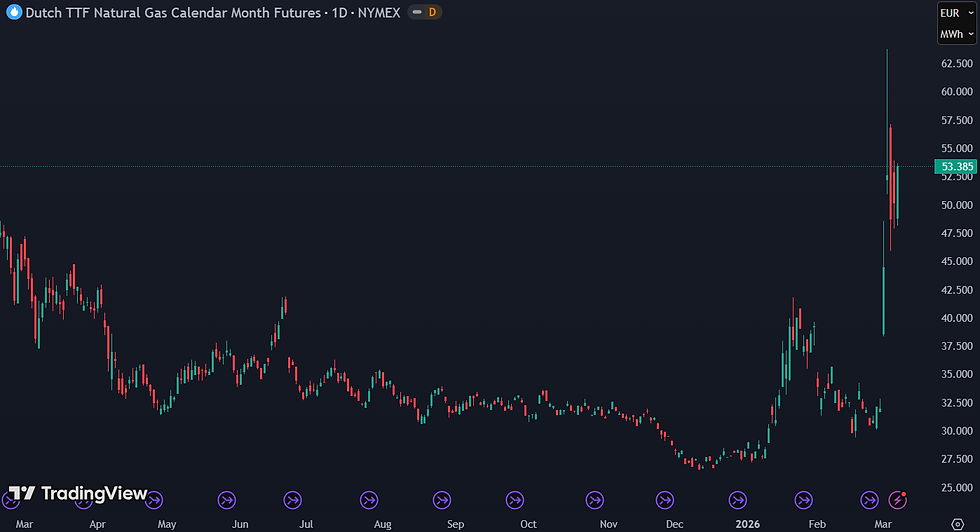Click the 37.500 price axis label
This screenshot has width=980, height=532.
coord(957,346)
